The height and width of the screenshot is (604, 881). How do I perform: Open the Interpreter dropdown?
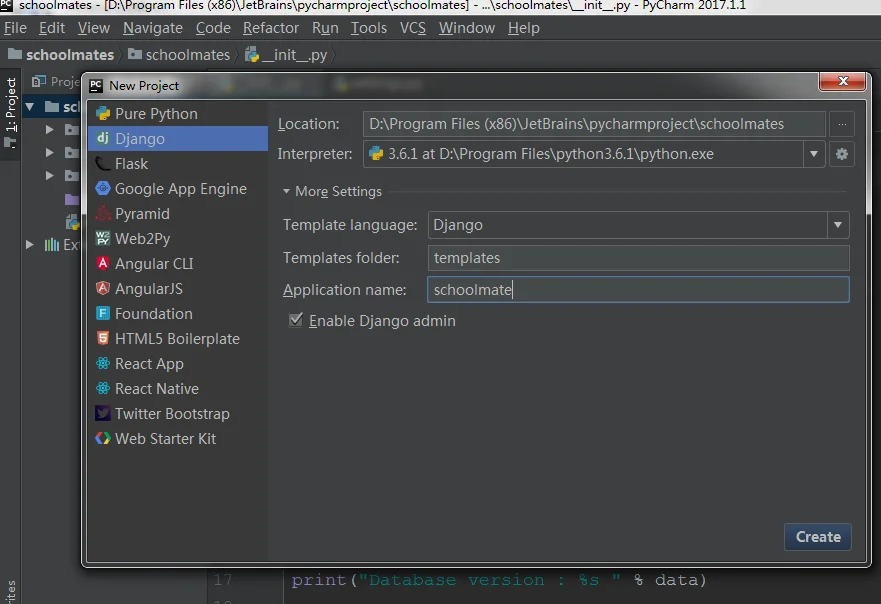tap(814, 154)
